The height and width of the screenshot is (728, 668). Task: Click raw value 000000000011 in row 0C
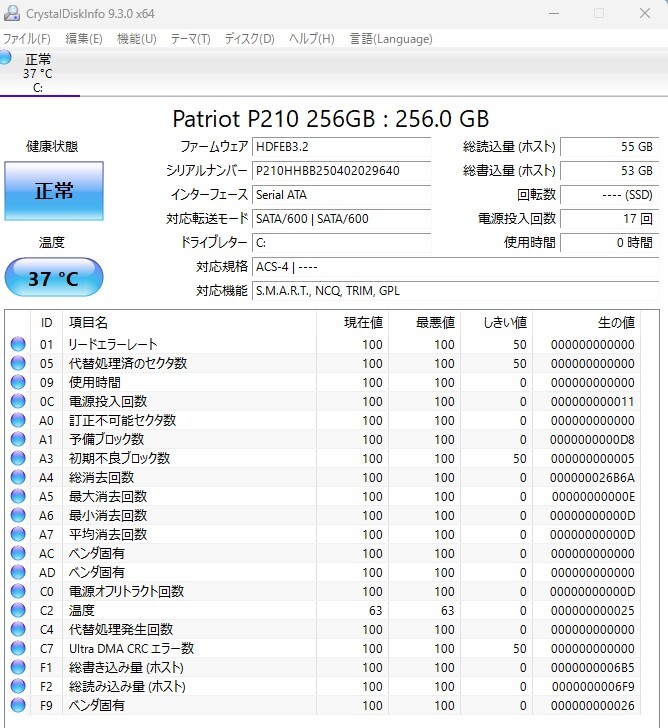592,401
